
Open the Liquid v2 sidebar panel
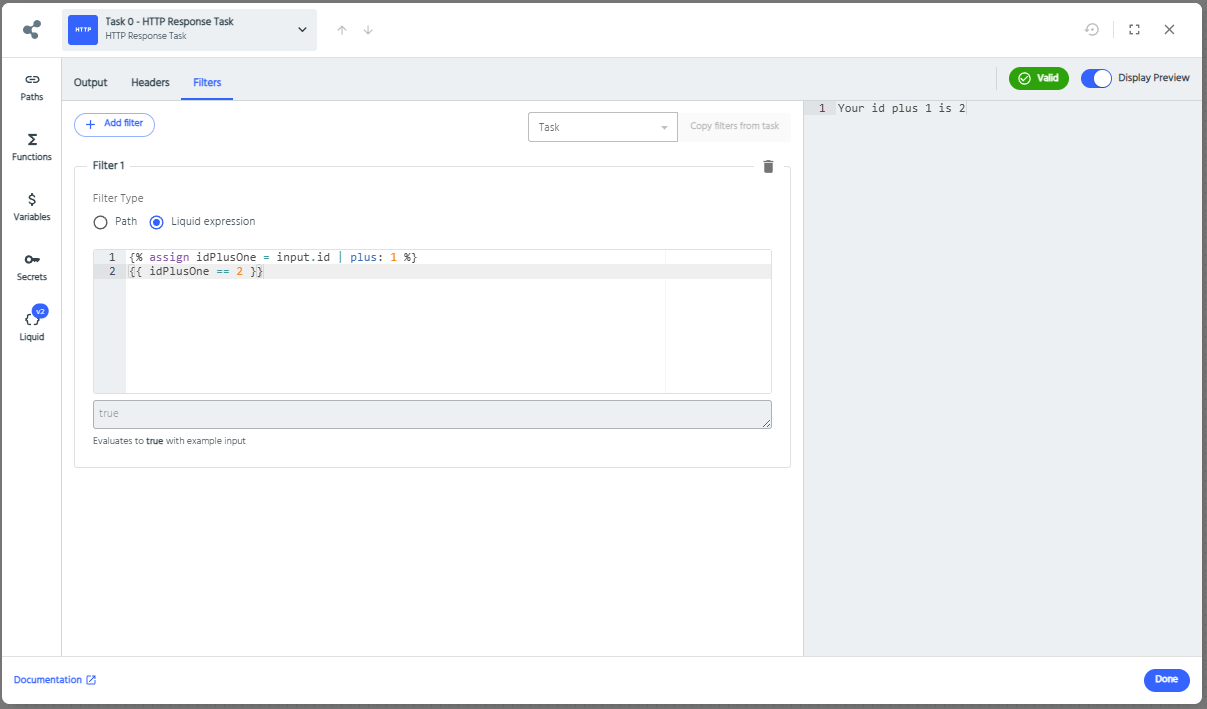click(32, 325)
